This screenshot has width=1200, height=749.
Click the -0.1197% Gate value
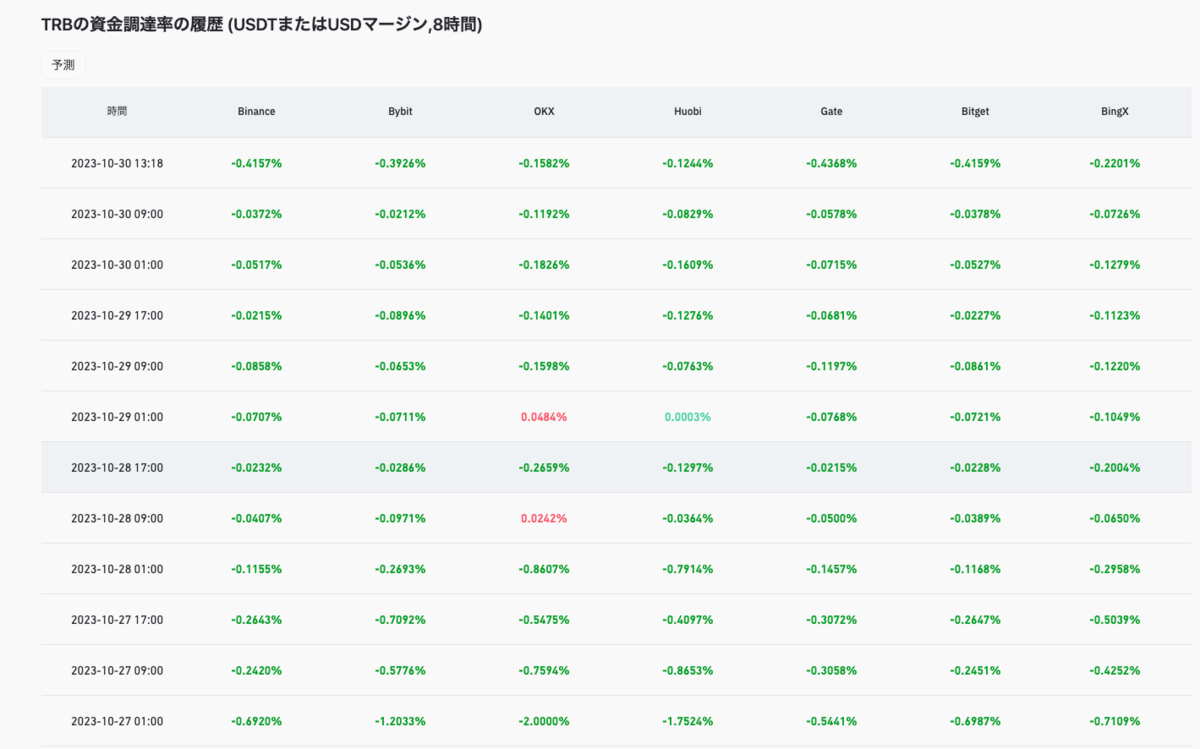tap(831, 366)
